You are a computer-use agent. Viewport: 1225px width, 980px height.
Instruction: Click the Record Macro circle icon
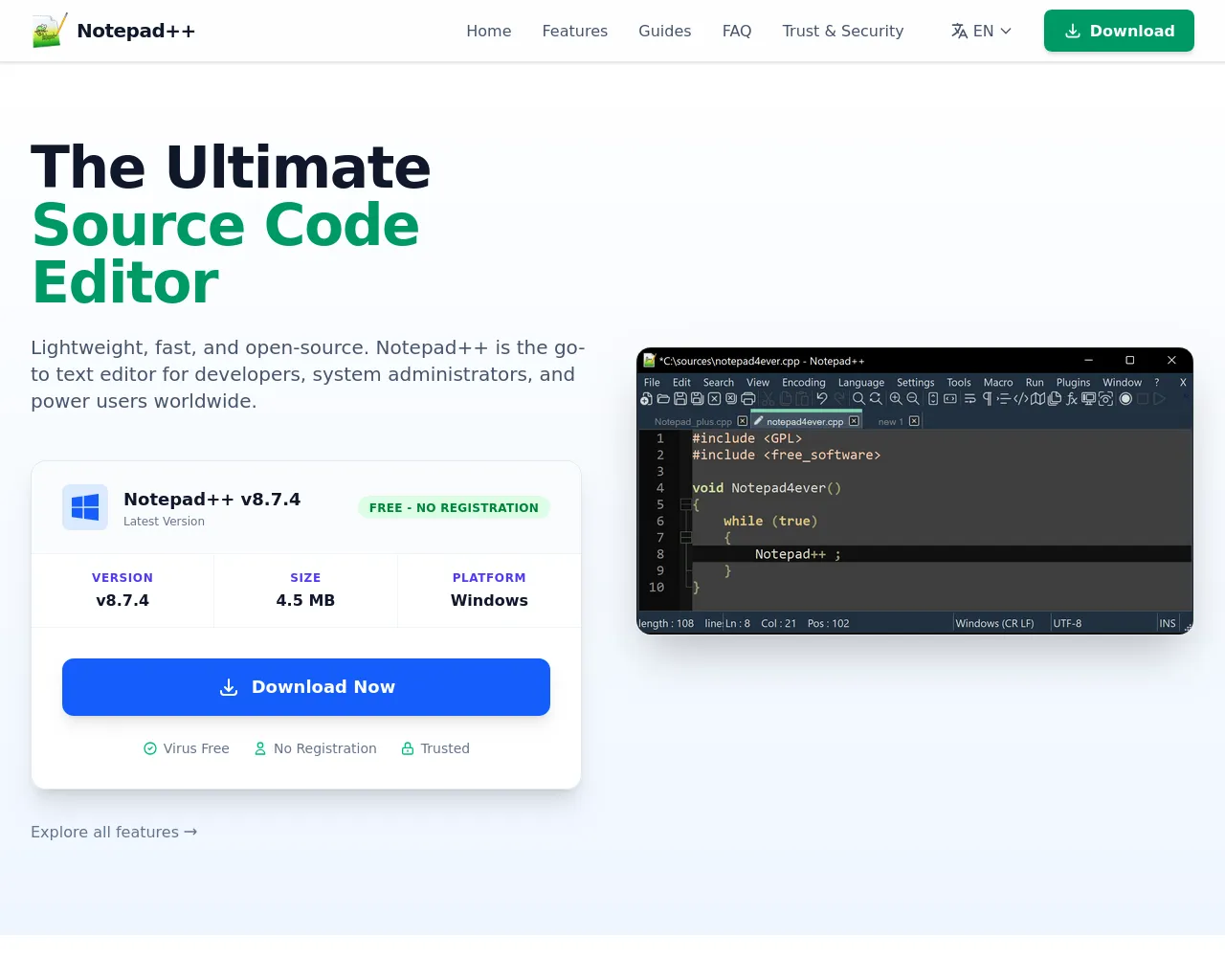[1125, 399]
